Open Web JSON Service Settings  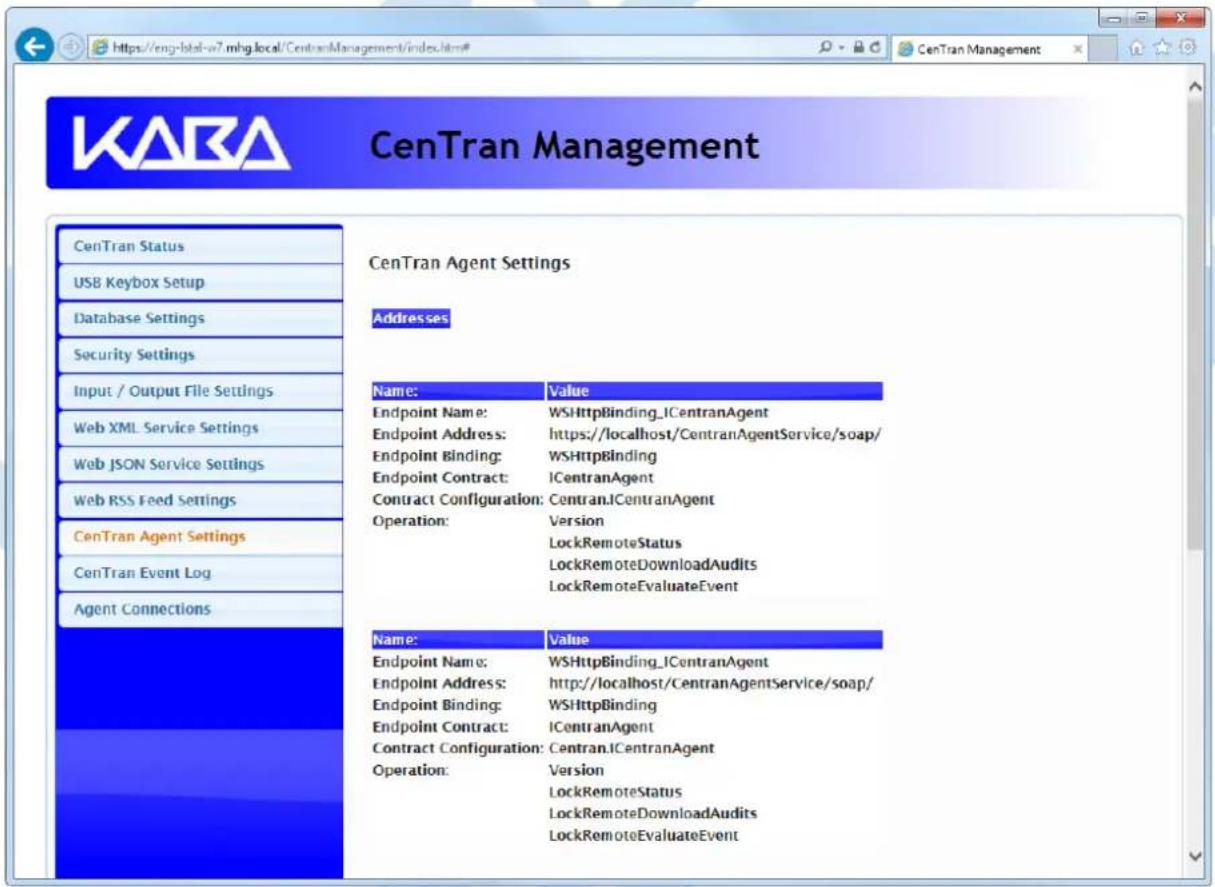[200, 464]
